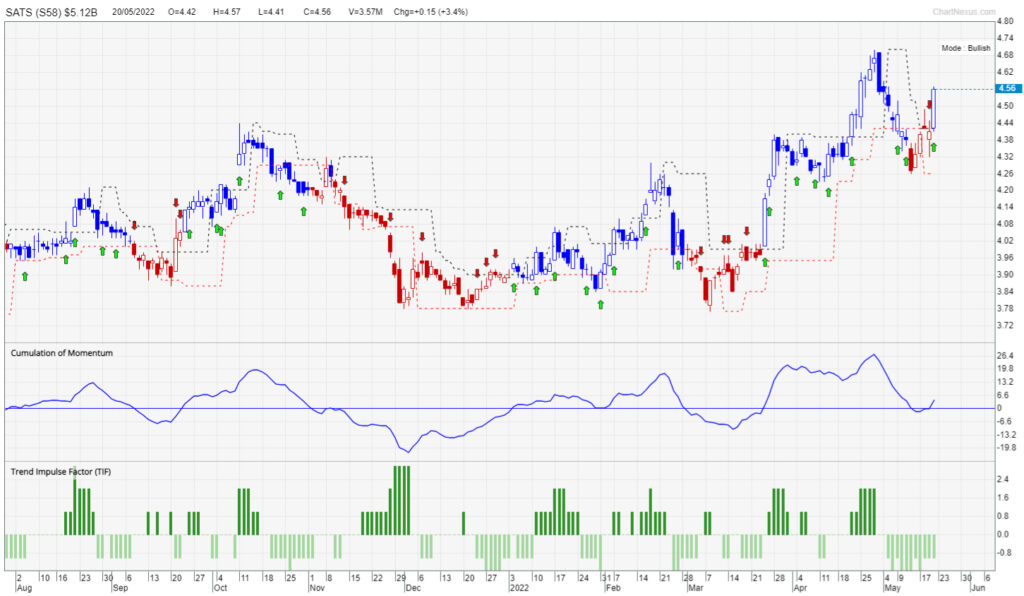Click the 3.84 price axis label

click(x=1005, y=292)
